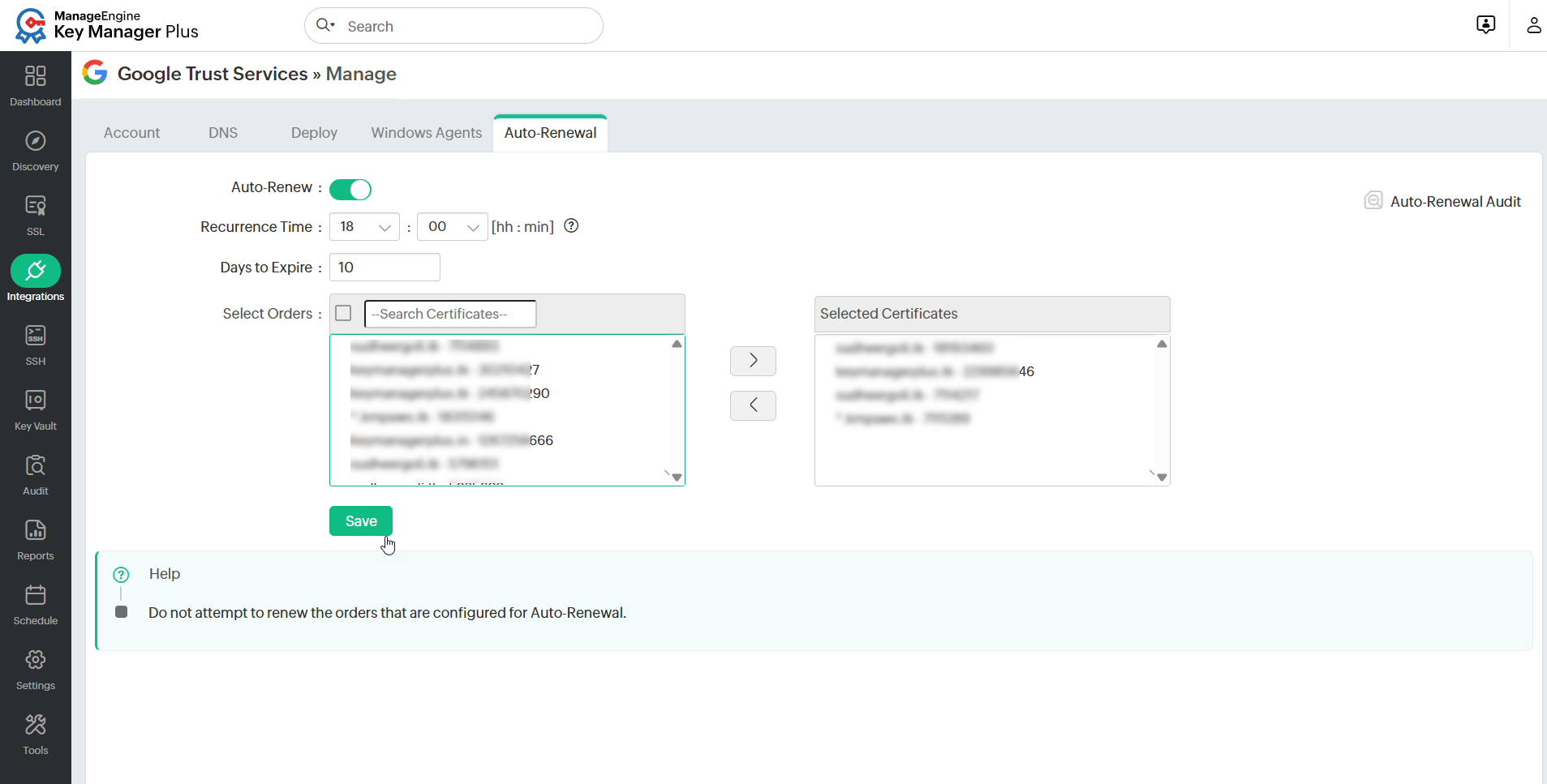Open the Schedule calendar icon
Screen dimensions: 1547x784
click(36, 595)
